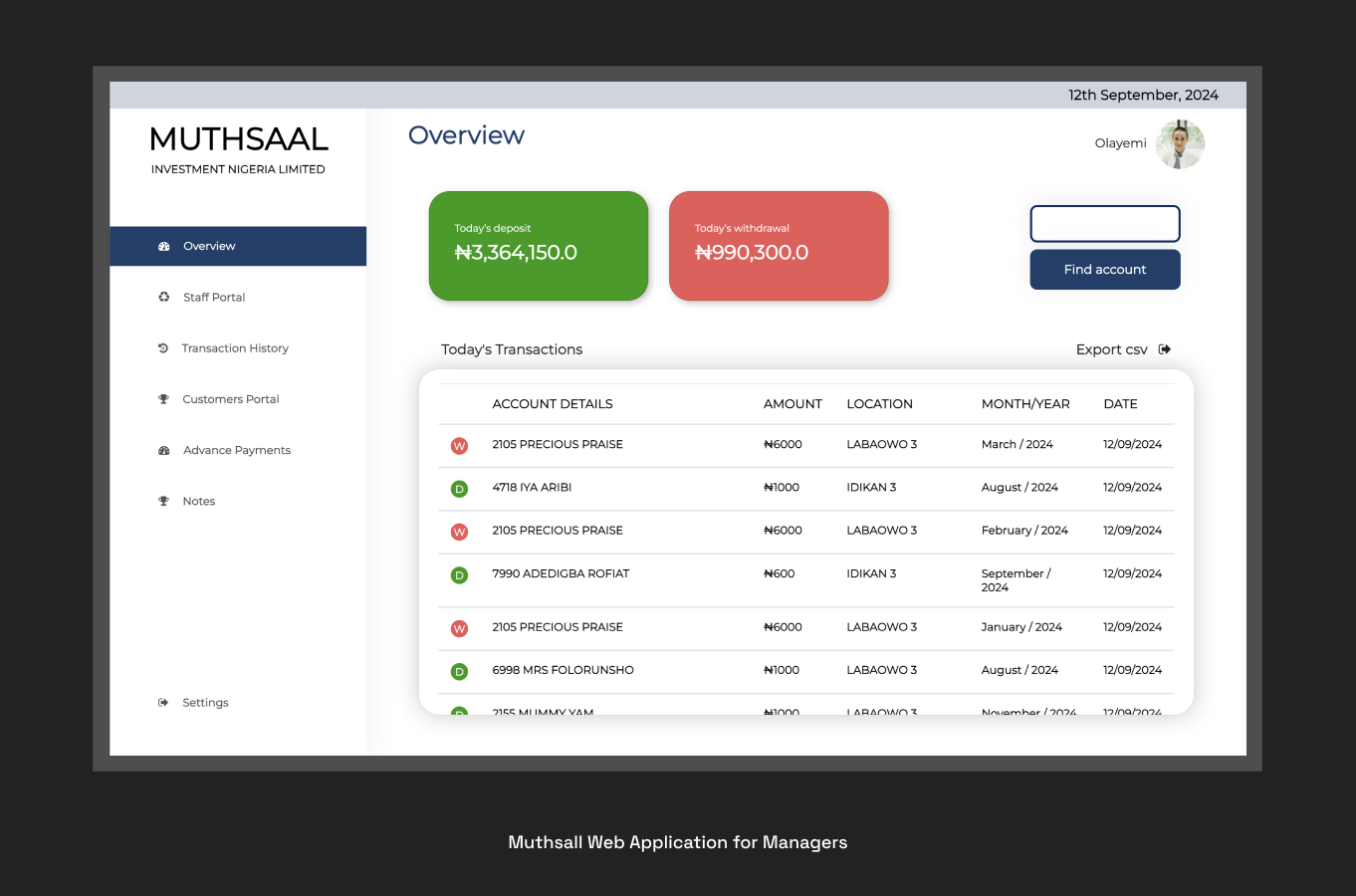Click the Overview page title

pyautogui.click(x=466, y=135)
